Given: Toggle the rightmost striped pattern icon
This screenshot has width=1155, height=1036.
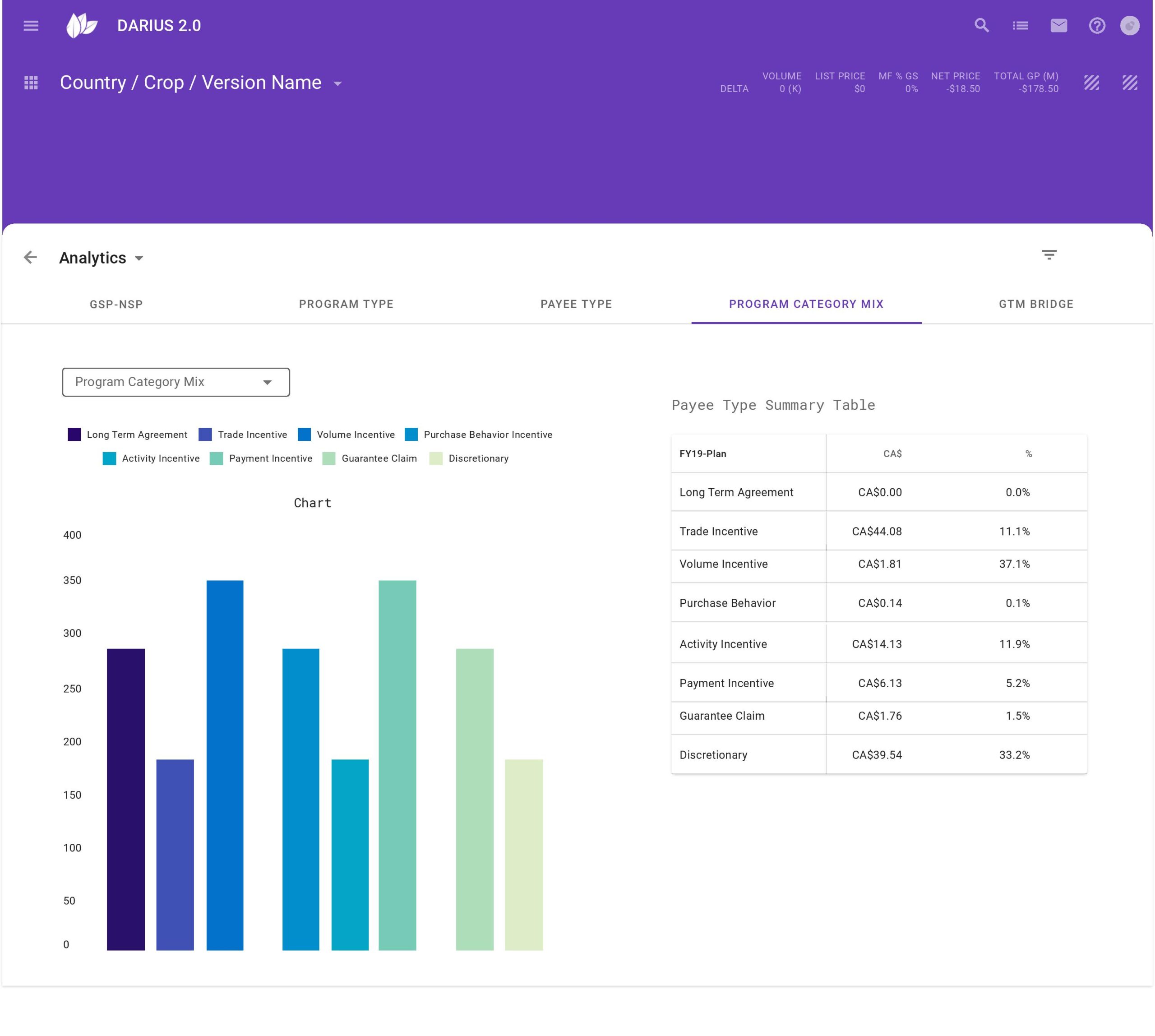Looking at the screenshot, I should click(1129, 83).
